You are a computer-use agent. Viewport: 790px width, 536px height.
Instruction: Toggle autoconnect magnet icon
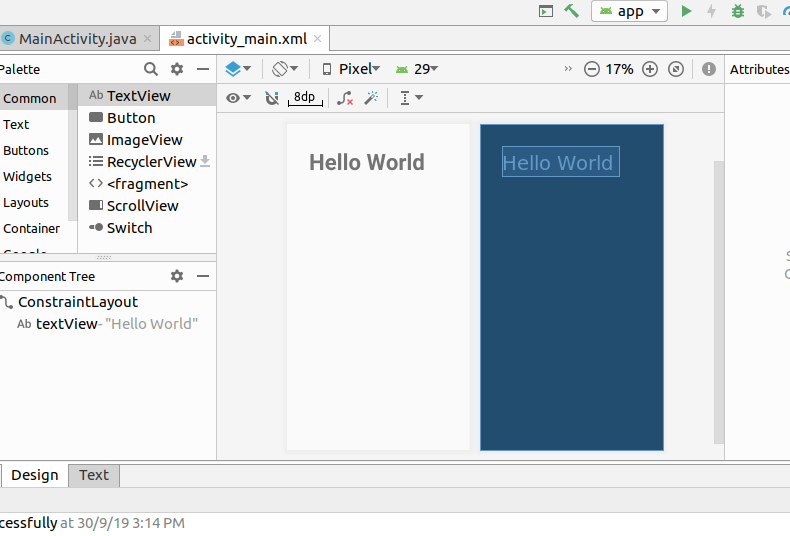click(272, 98)
